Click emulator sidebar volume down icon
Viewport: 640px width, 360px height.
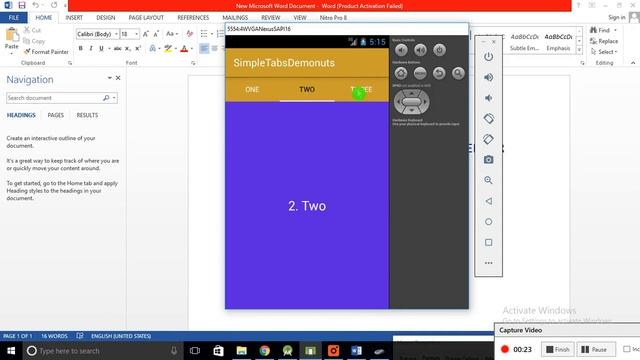click(488, 98)
